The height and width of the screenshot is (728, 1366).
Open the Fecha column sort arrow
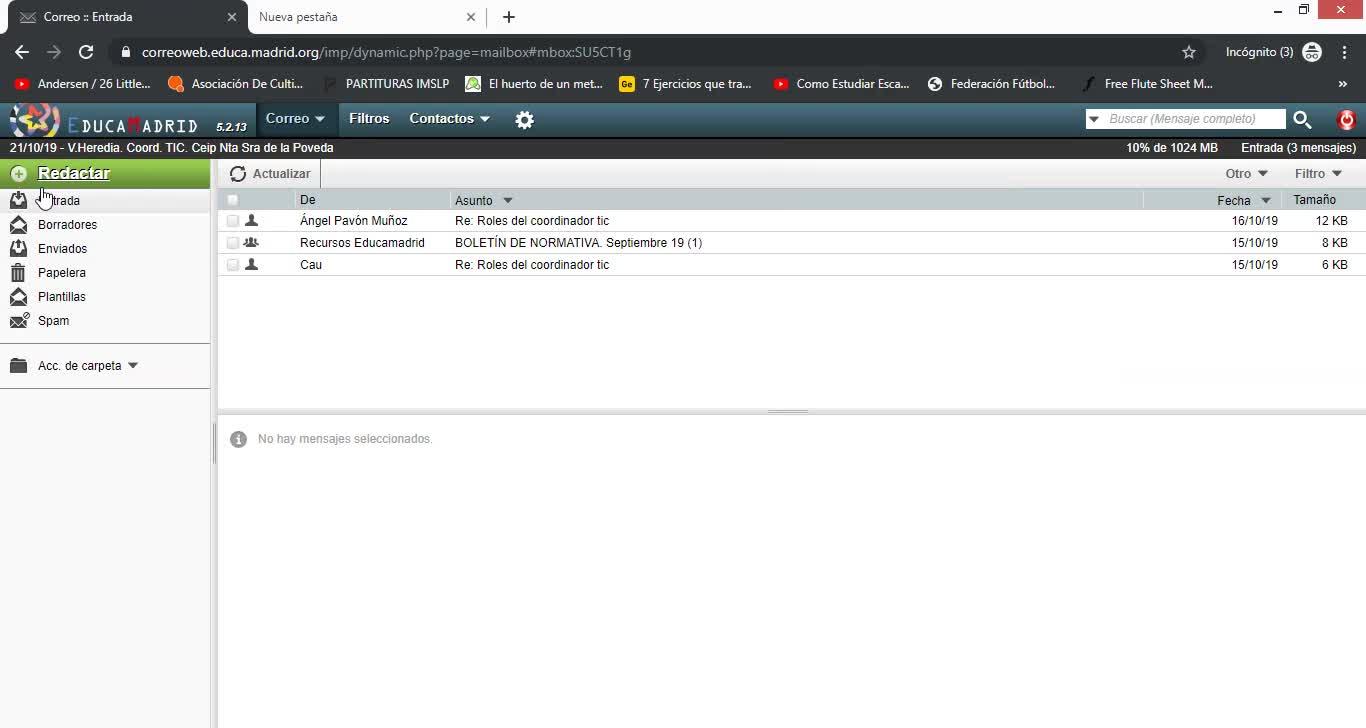coord(1266,201)
